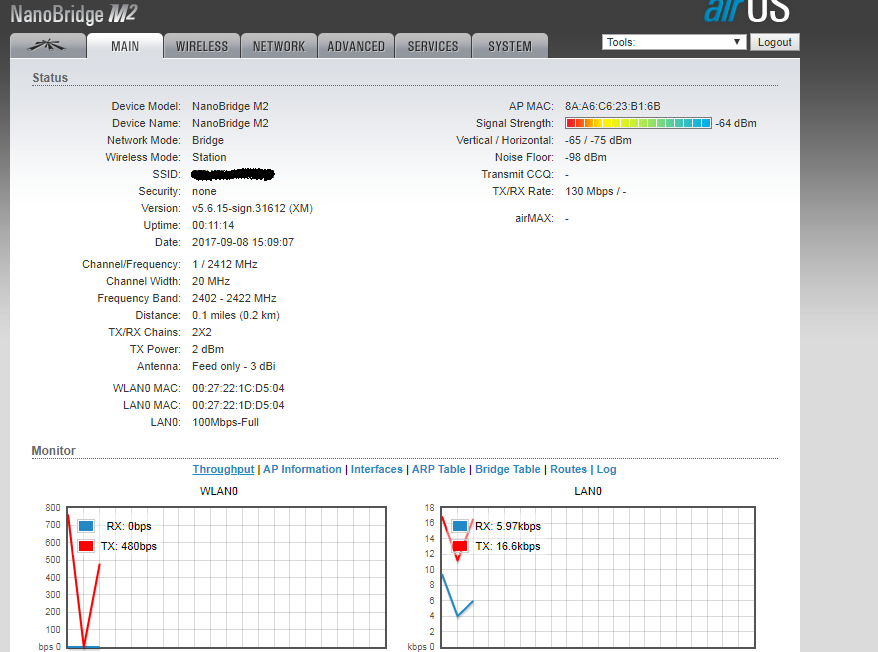878x652 pixels.
Task: Click the WLAN0 MAC value 00:27:22:1C:D5:04
Action: point(238,388)
